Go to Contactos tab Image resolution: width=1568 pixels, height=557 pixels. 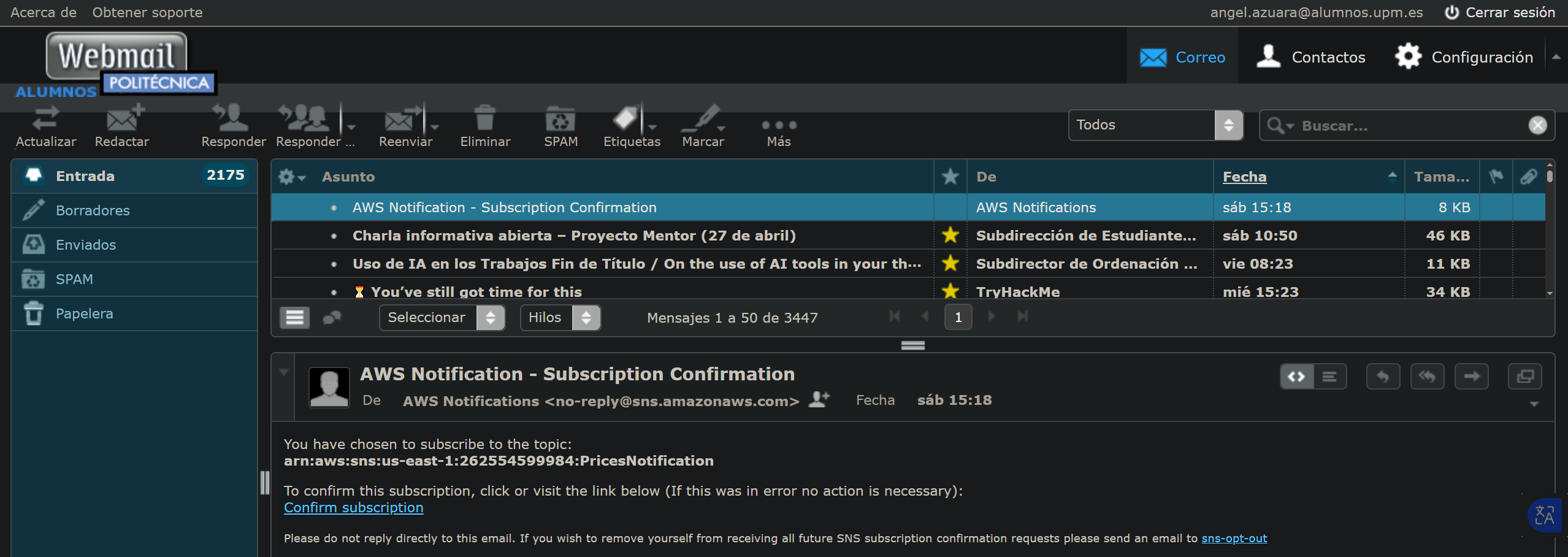1310,57
